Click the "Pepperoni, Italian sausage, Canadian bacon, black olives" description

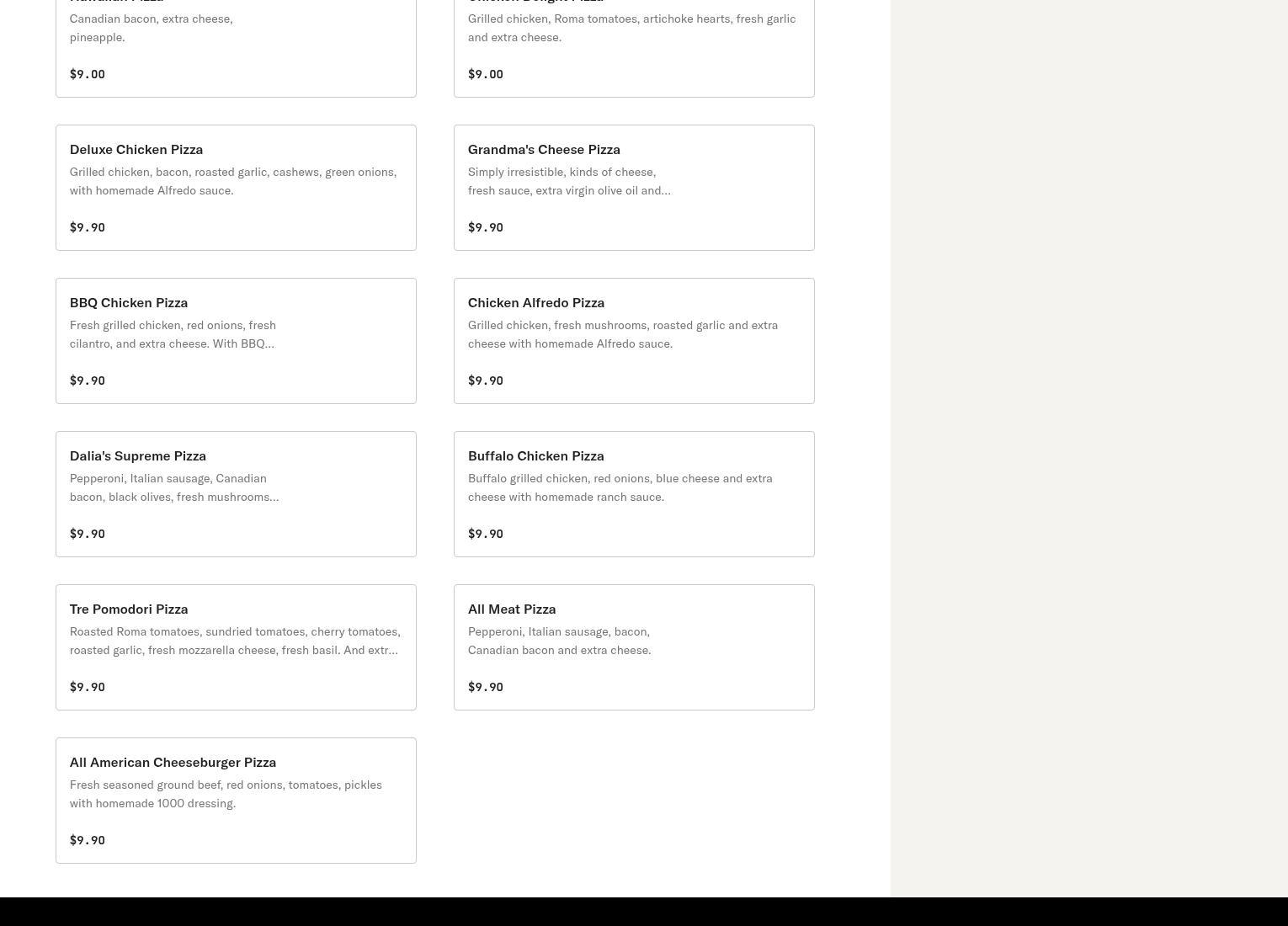coord(174,487)
